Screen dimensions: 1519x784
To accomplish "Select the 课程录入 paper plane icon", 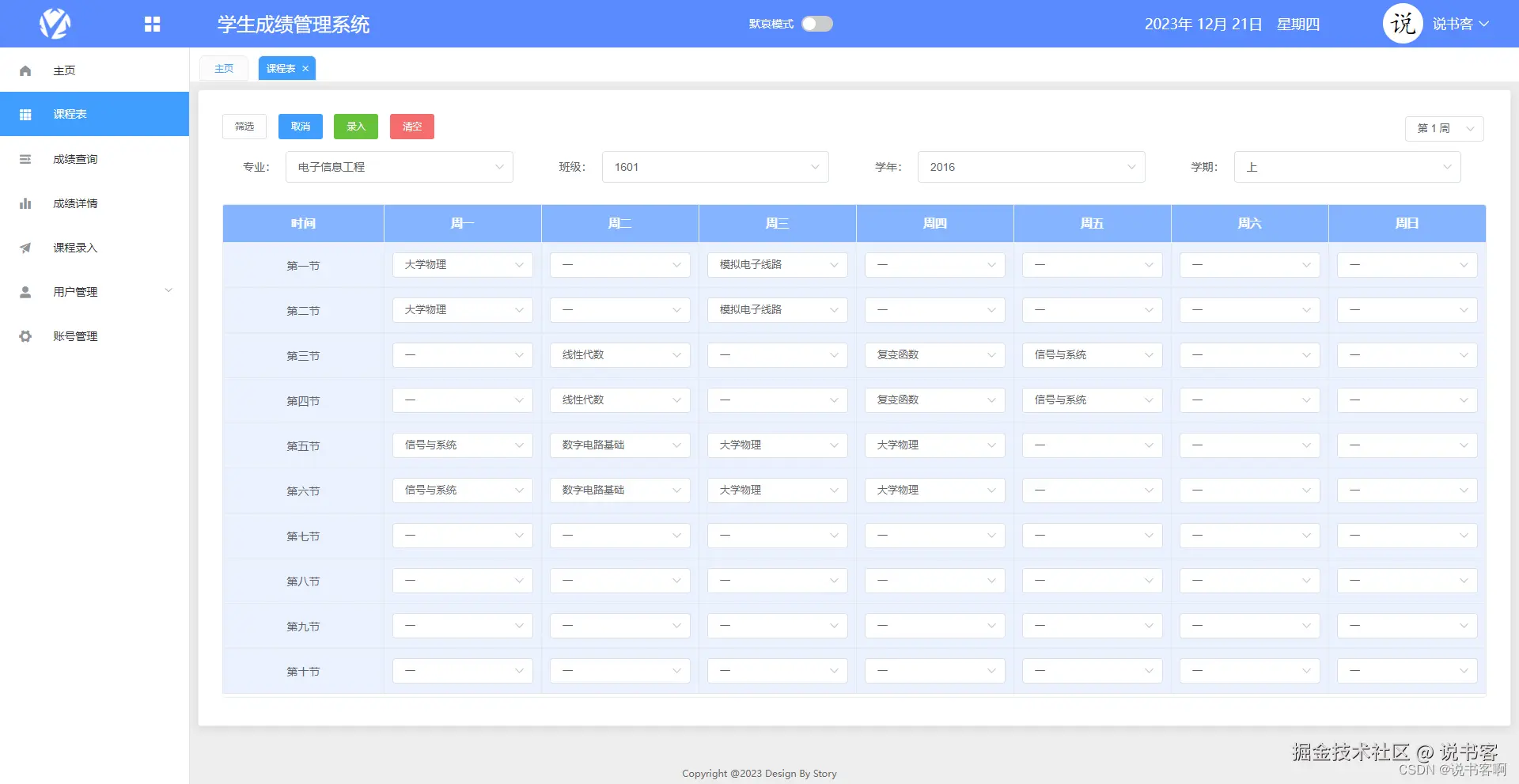I will point(25,248).
